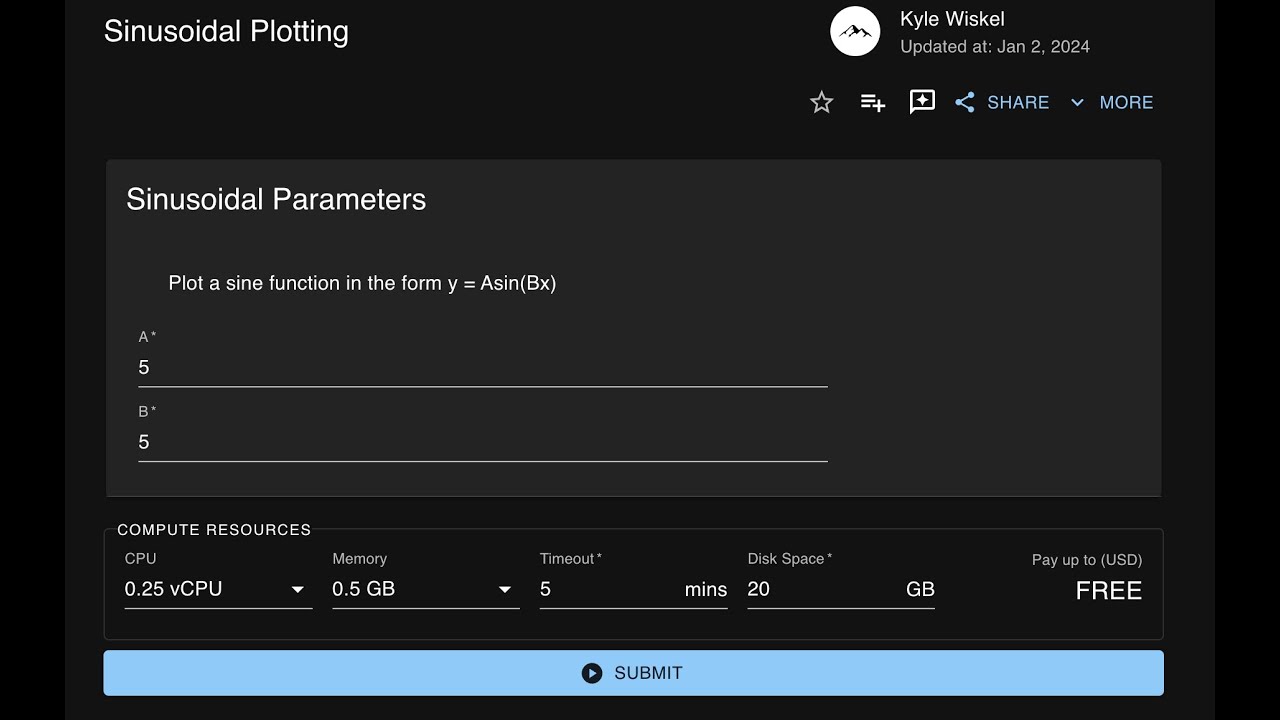Click the FREE price label

pyautogui.click(x=1108, y=591)
